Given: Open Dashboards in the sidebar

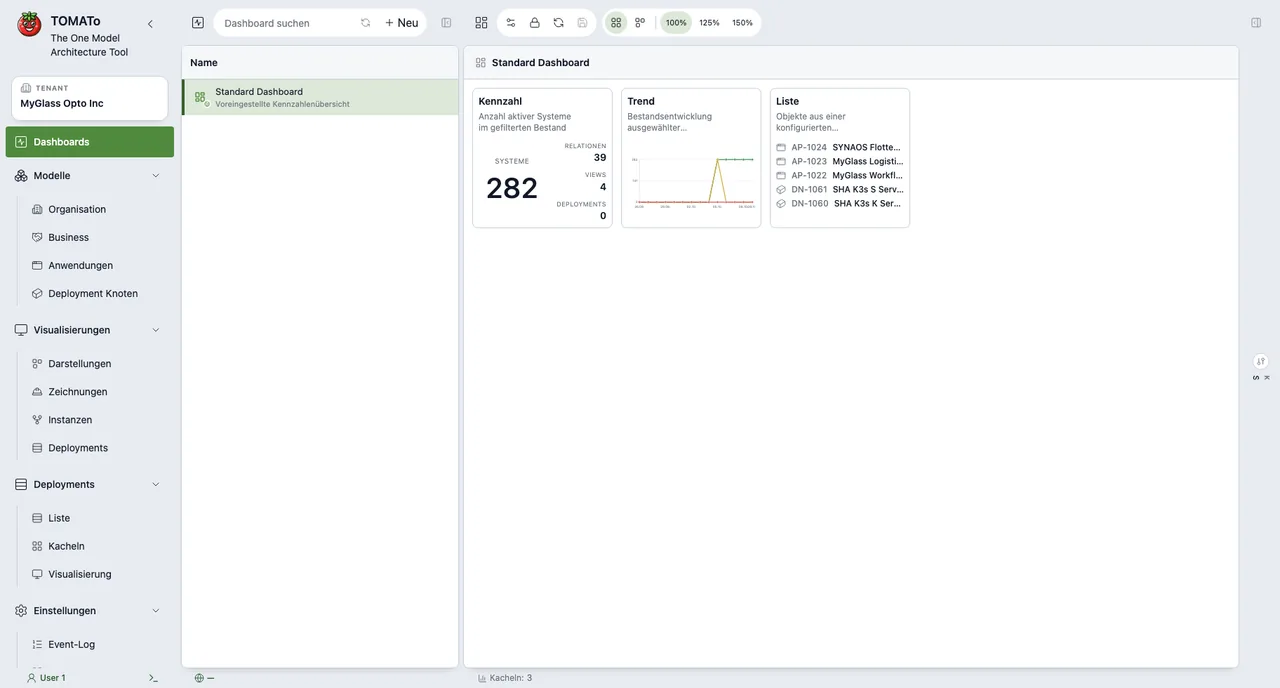Looking at the screenshot, I should (90, 142).
